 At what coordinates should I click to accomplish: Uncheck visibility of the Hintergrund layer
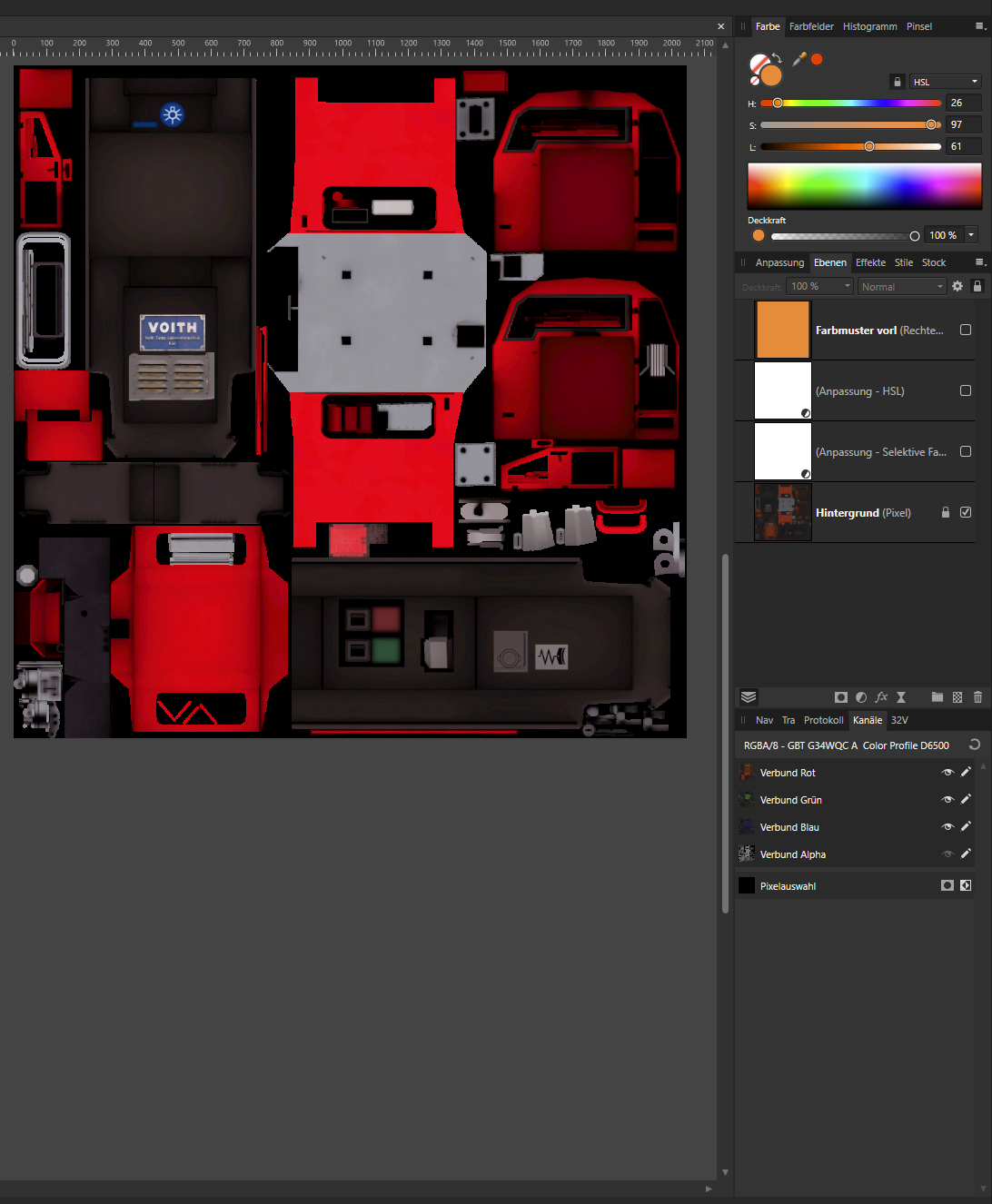click(966, 512)
